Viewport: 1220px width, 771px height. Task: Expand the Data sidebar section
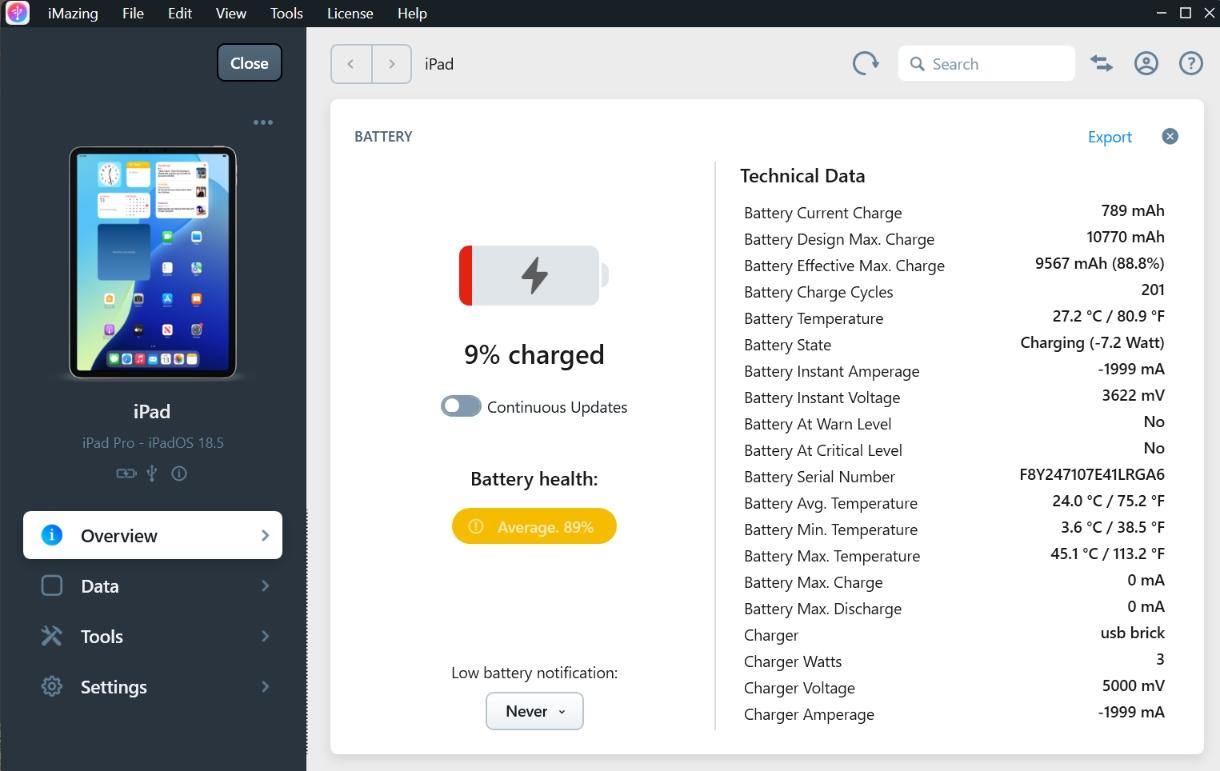[x=153, y=586]
